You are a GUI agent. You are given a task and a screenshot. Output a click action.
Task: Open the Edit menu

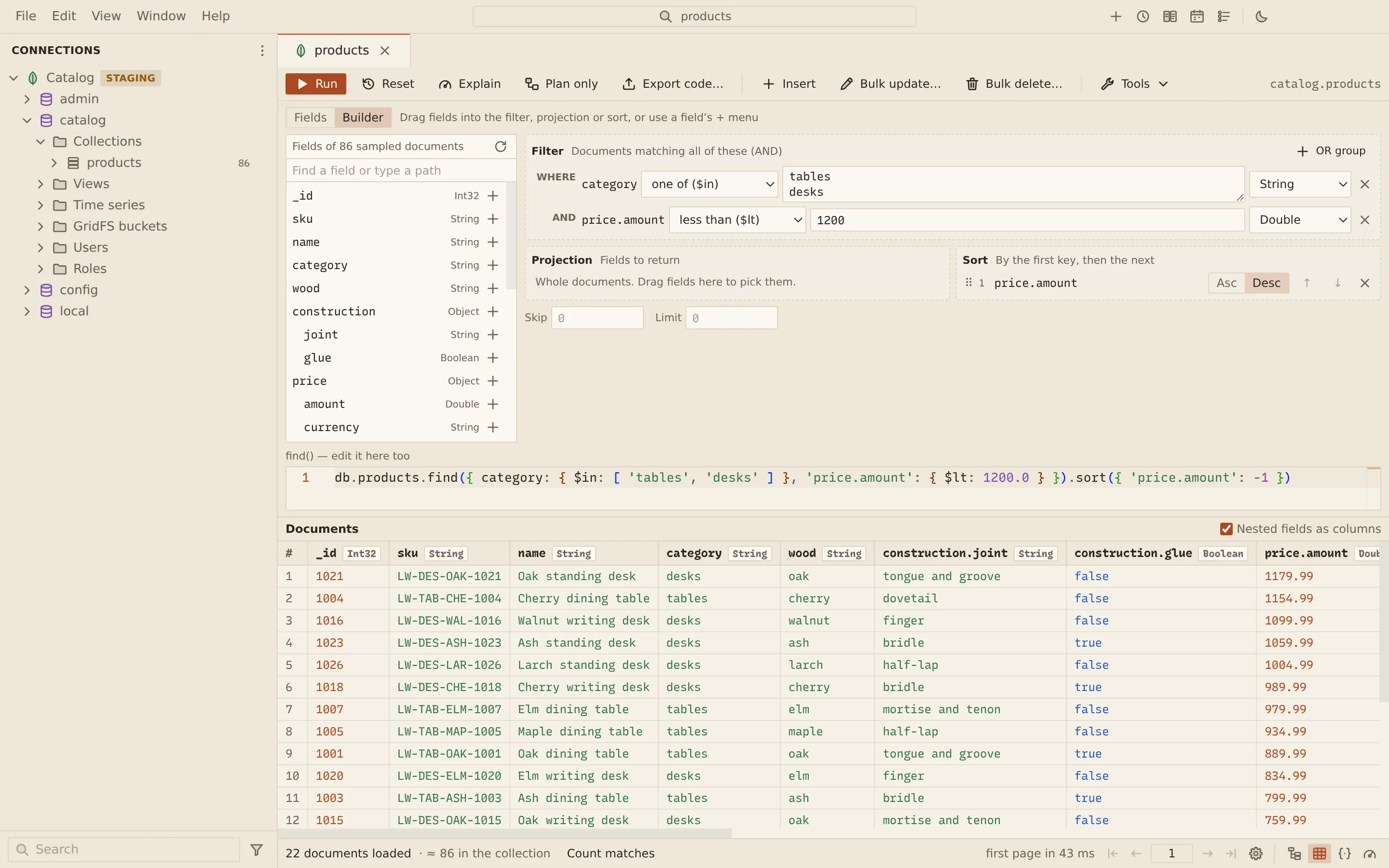(x=64, y=16)
